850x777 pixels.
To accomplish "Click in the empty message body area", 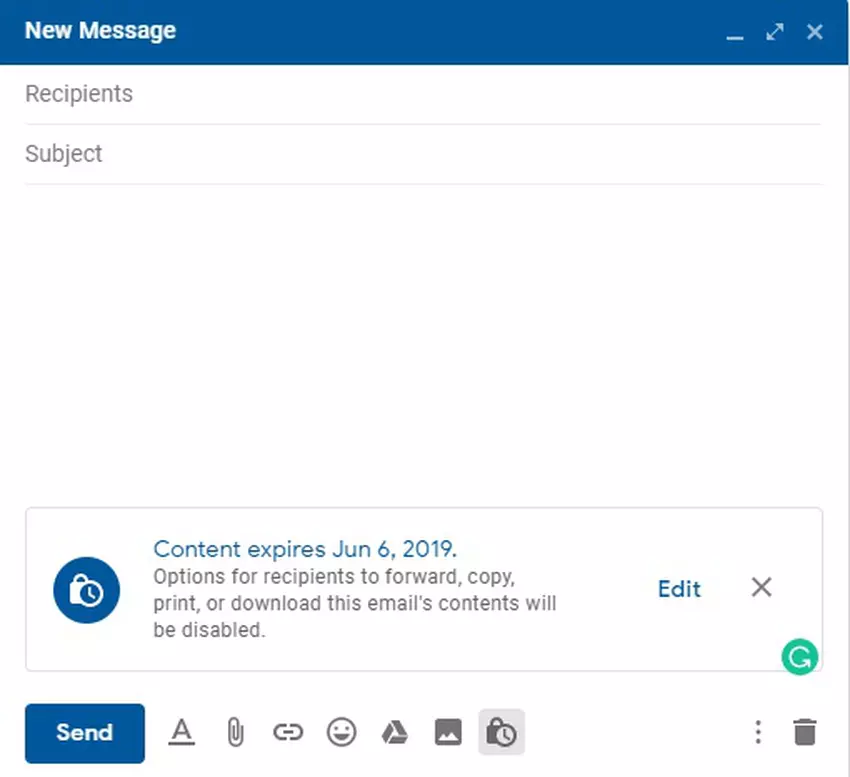I will (422, 340).
